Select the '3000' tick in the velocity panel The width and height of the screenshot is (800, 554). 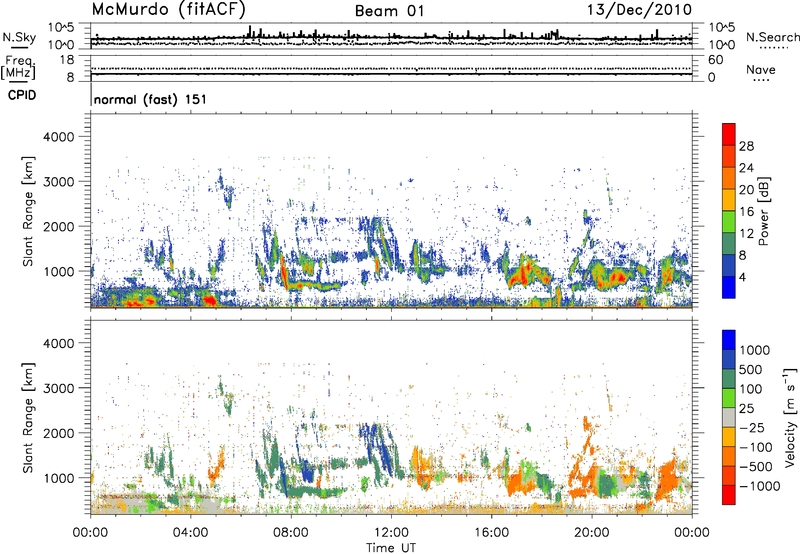58,388
